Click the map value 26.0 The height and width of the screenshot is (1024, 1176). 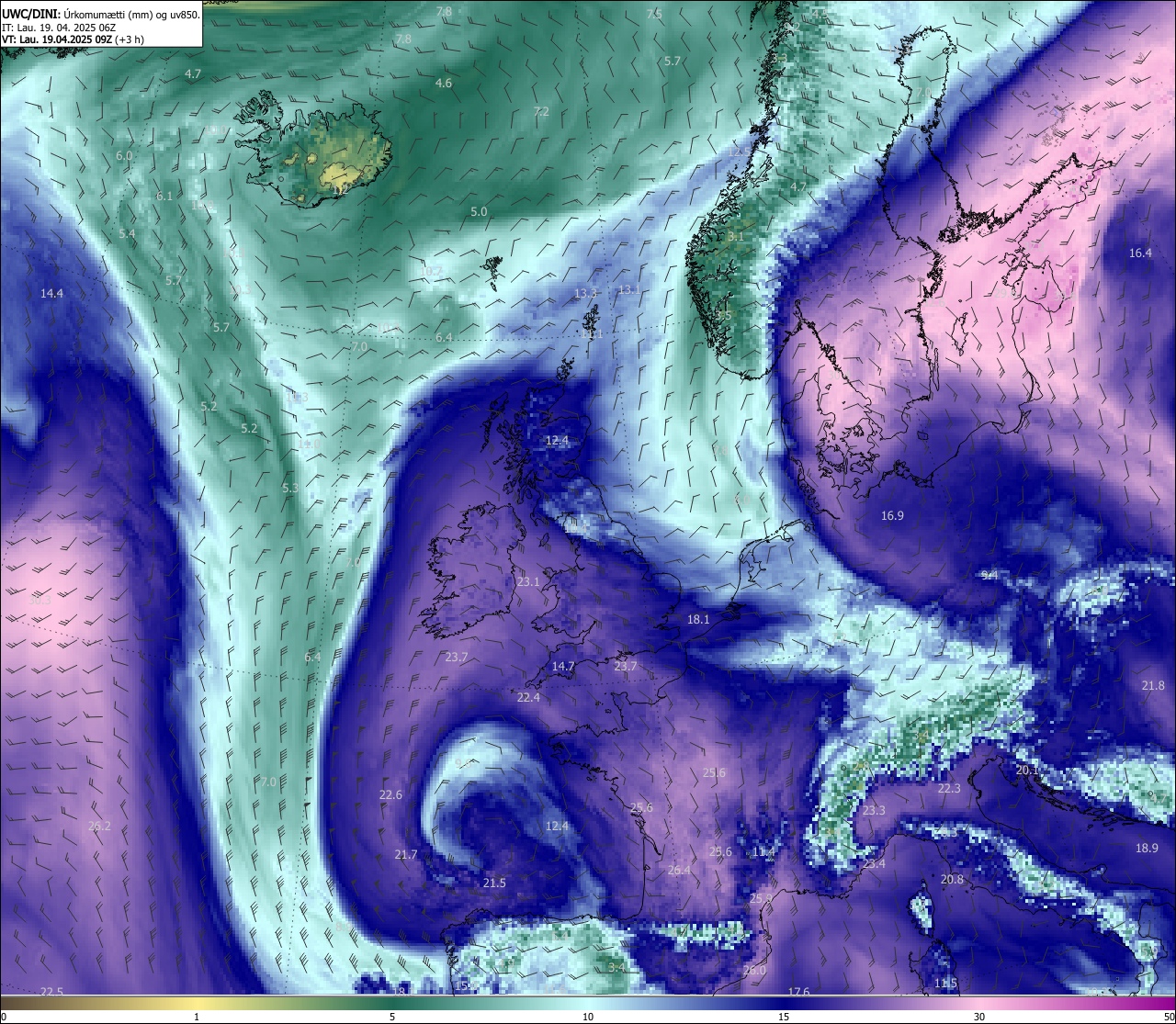coord(754,971)
